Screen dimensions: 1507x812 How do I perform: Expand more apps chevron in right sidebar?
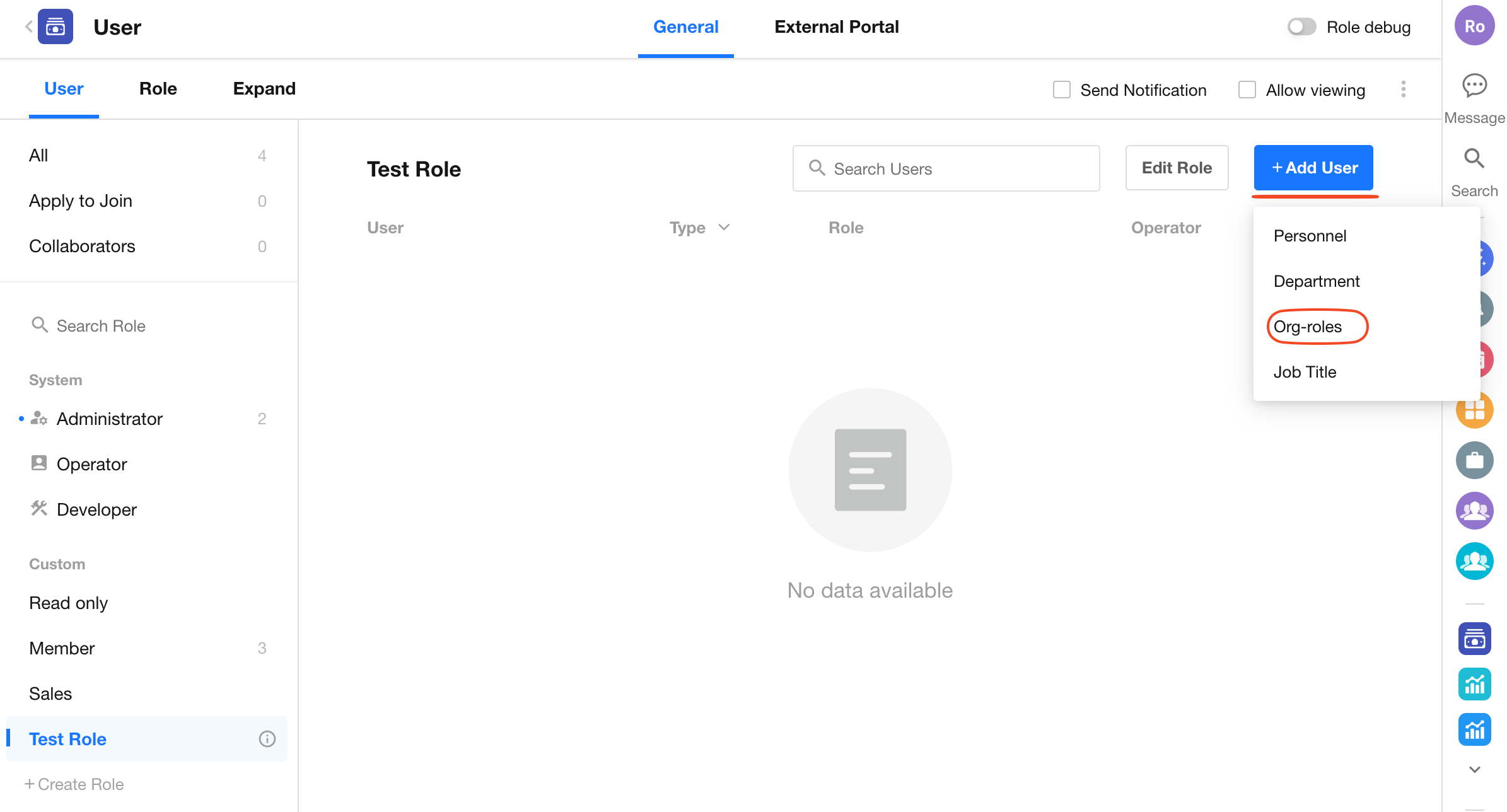coord(1474,770)
